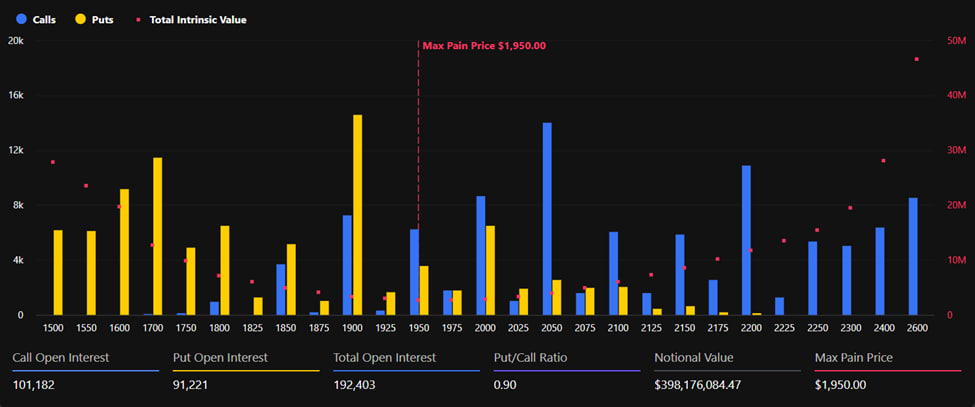
Task: Click the intrinsic value marker above 2400 strike
Action: [883, 161]
